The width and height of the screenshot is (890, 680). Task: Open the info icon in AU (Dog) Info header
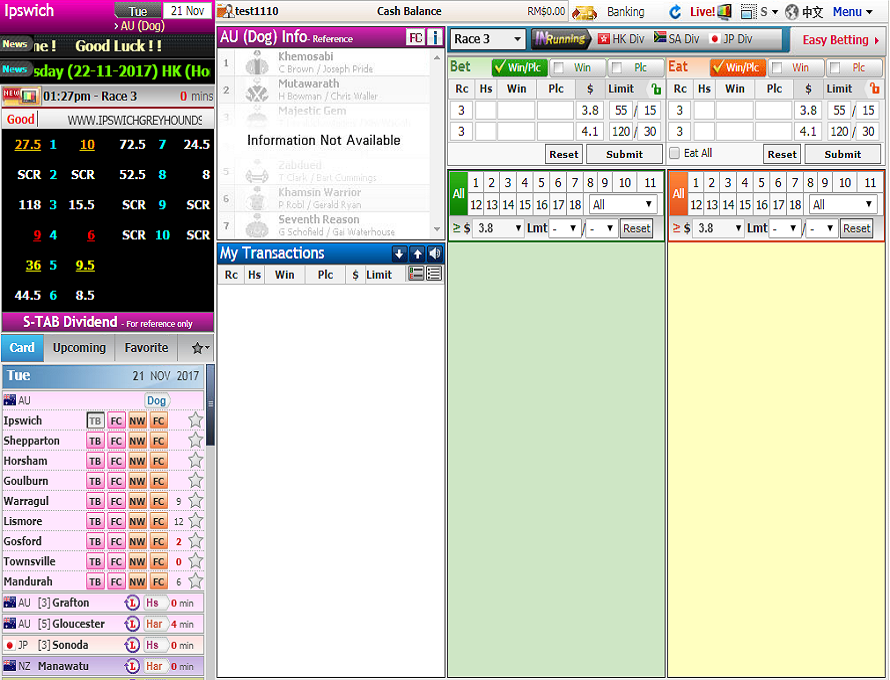(435, 38)
